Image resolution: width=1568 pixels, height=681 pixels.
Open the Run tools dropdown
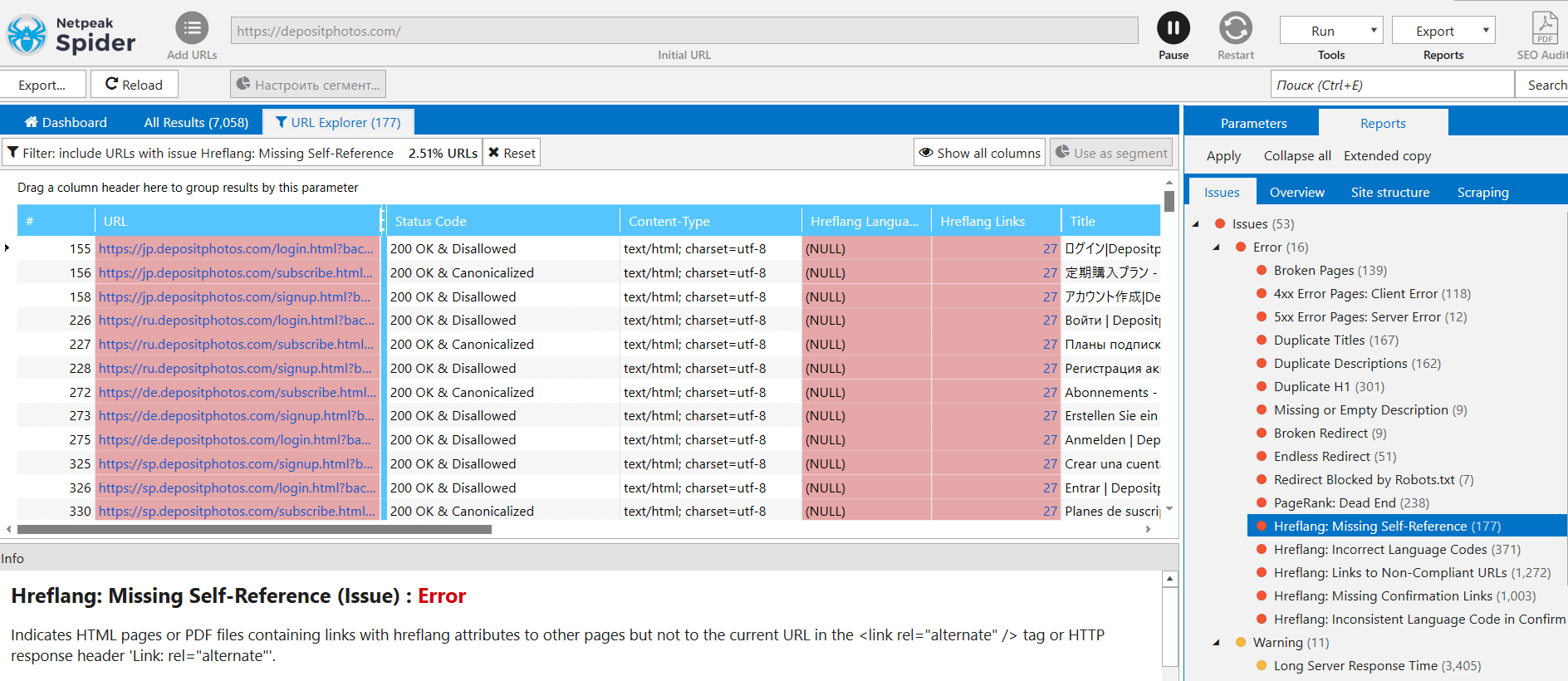(x=1331, y=31)
